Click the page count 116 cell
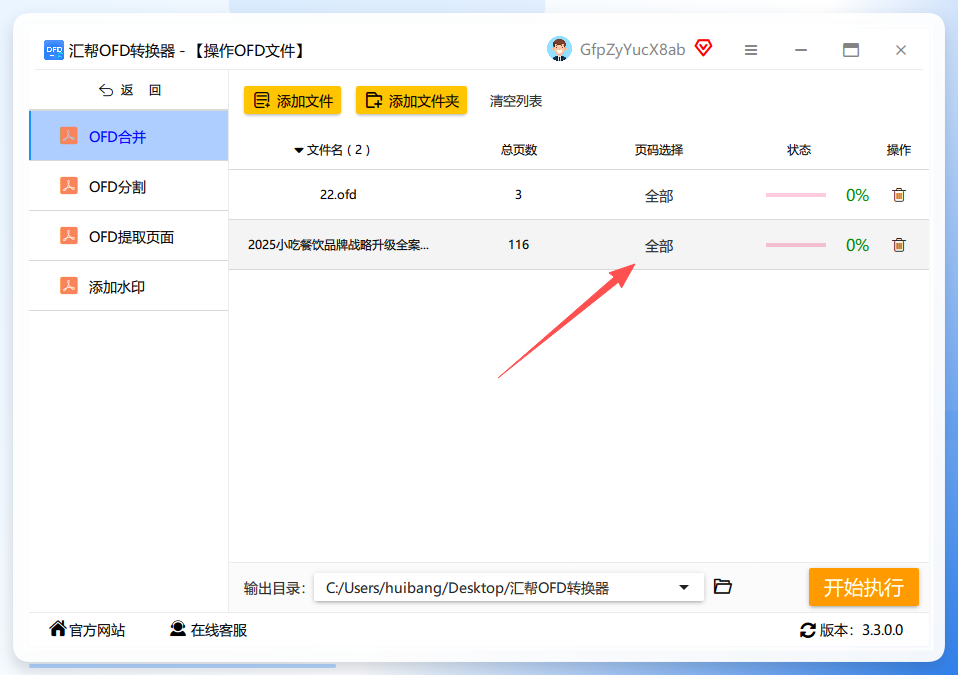The image size is (958, 675). 518,244
